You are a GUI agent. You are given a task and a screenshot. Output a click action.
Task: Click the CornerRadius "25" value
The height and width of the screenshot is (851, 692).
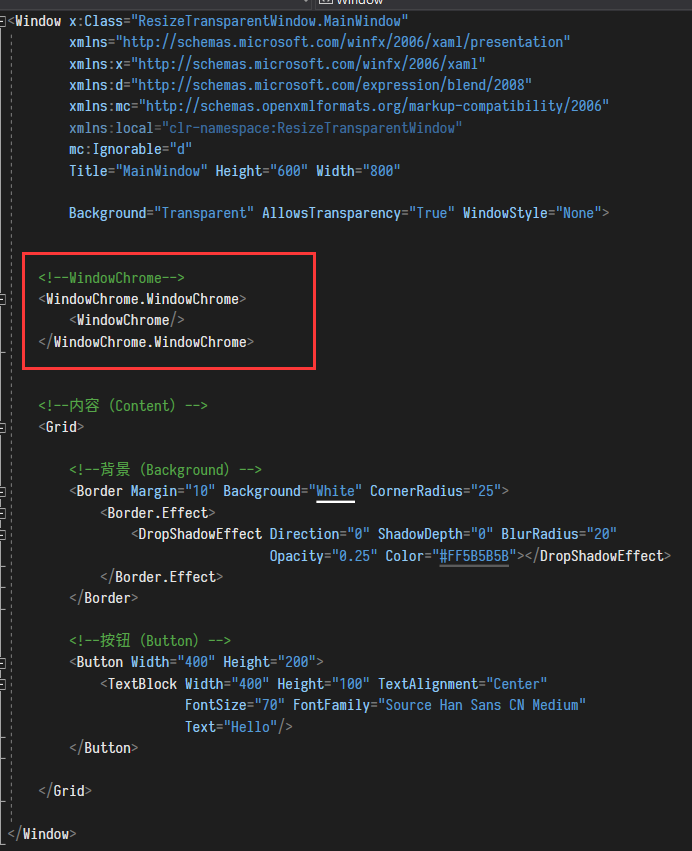(486, 491)
